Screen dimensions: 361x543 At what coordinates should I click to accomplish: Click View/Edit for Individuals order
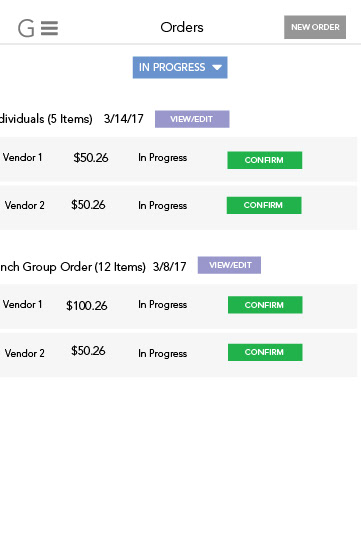tap(192, 119)
